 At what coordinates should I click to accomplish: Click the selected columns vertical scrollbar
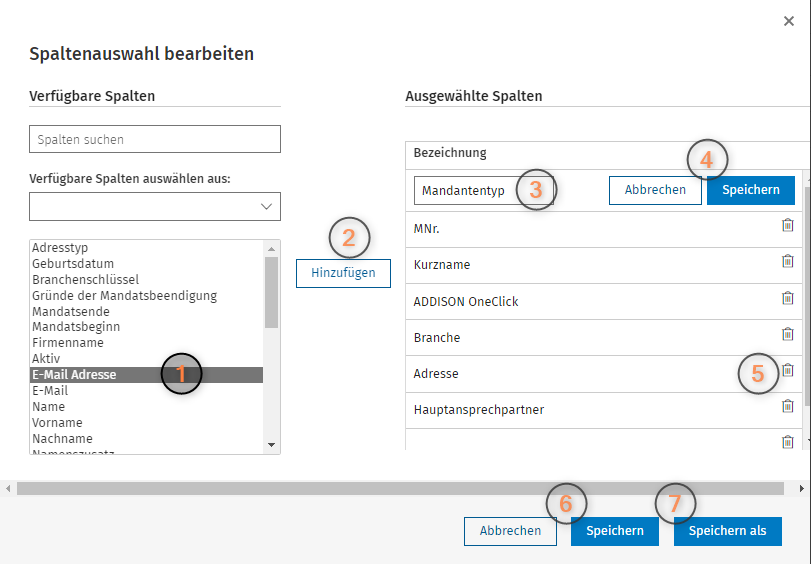coord(807,295)
